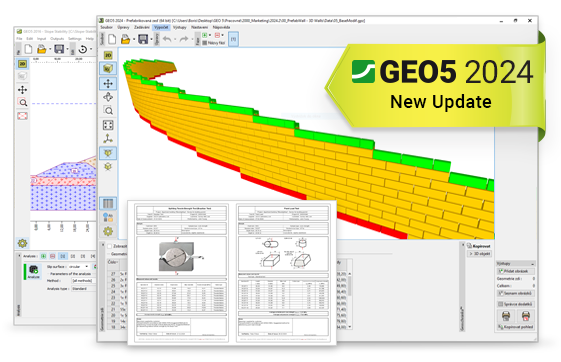Open the Soubor menu
561x362 pixels.
click(x=106, y=27)
